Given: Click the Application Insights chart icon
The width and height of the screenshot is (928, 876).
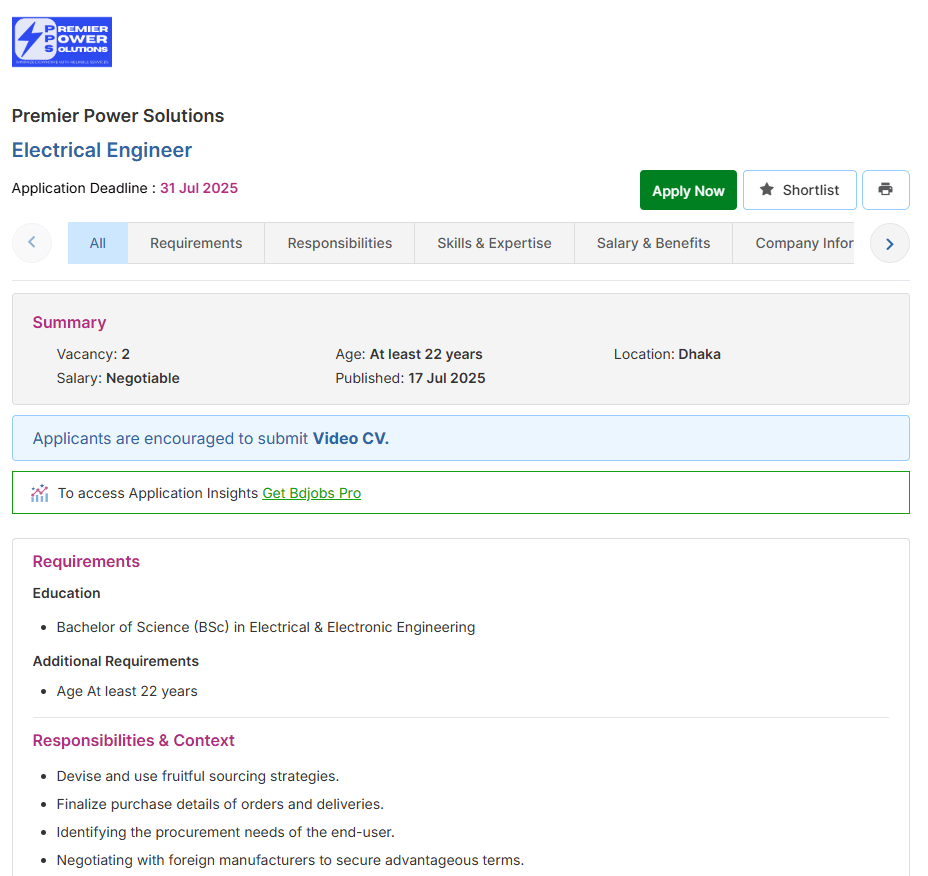Looking at the screenshot, I should click(x=40, y=493).
